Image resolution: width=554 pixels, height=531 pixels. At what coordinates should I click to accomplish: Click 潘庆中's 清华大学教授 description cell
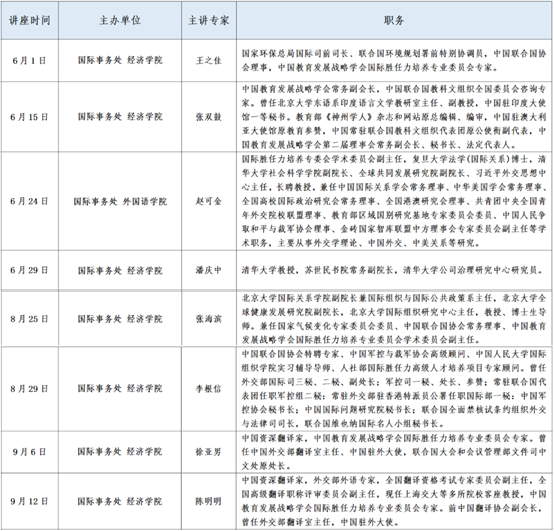[394, 270]
